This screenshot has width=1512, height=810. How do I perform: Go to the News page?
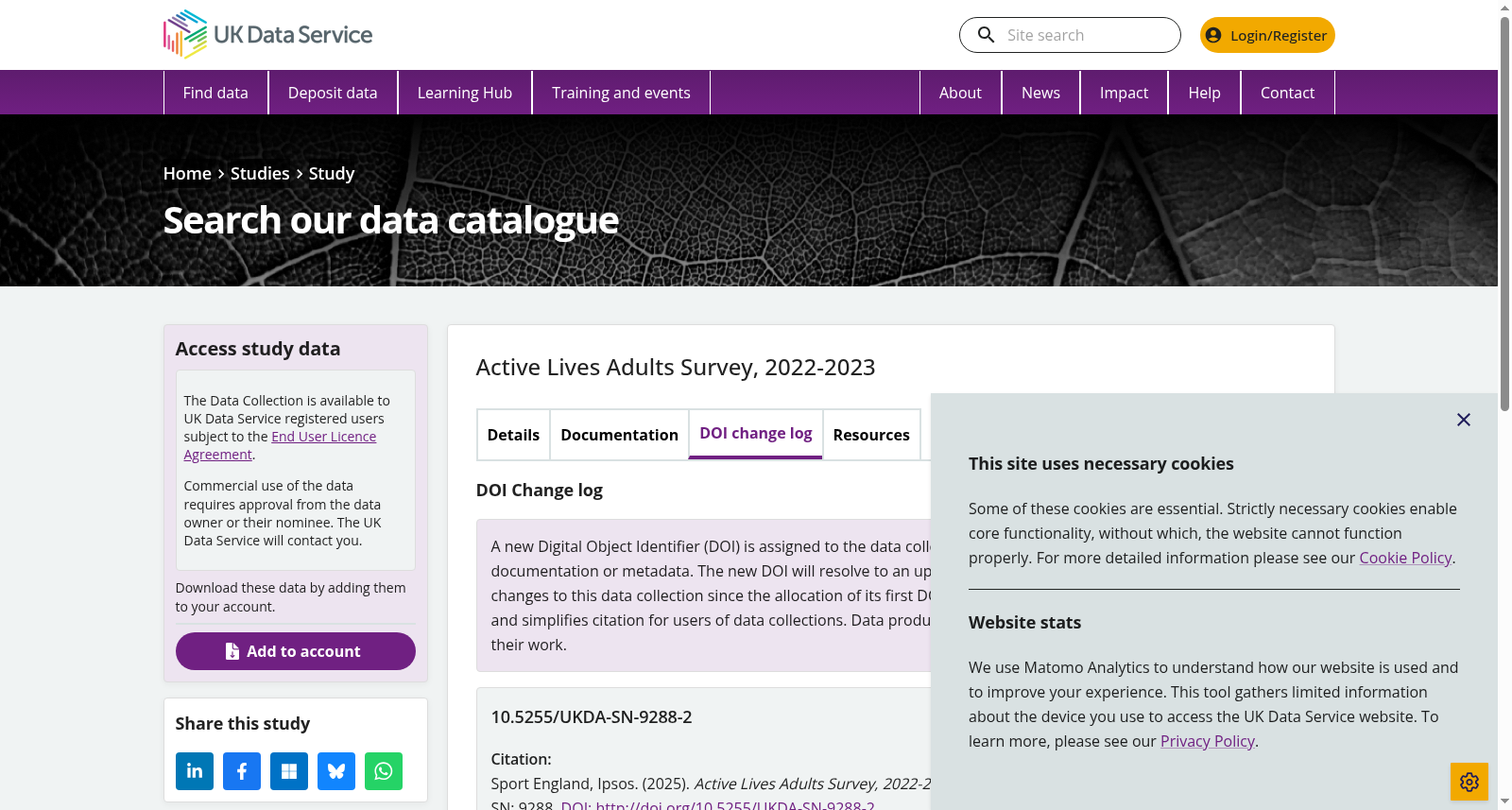pos(1040,93)
